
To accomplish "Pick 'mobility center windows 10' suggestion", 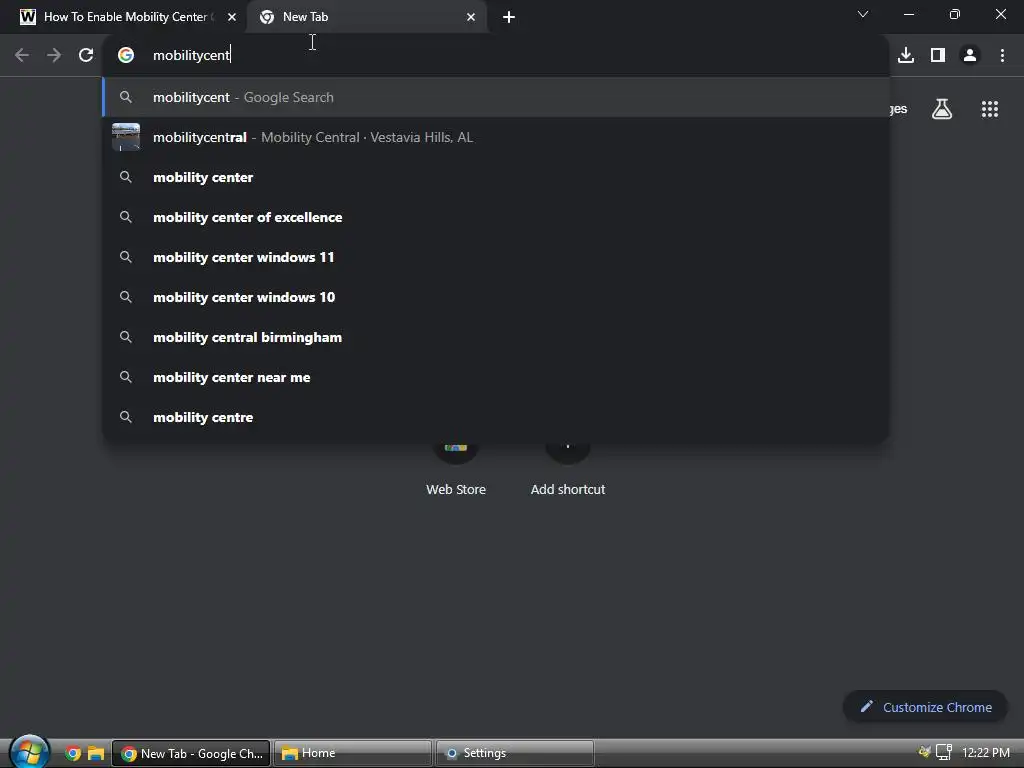I will click(496, 297).
